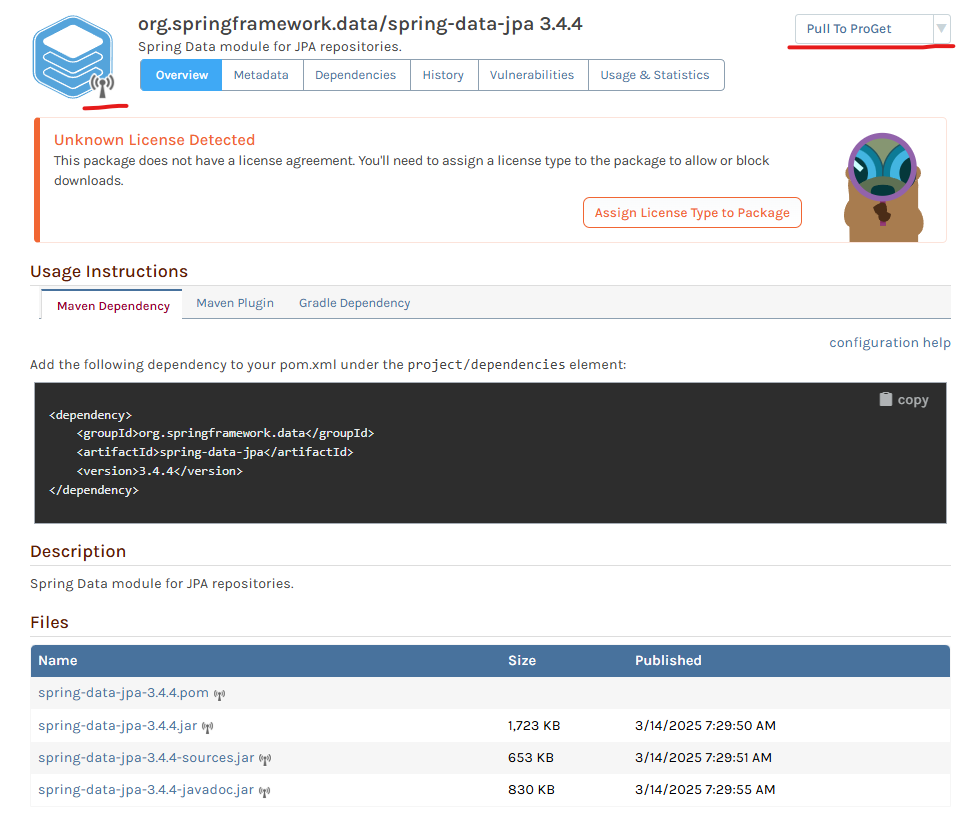
Task: Switch to the Metadata tab
Action: pos(261,75)
